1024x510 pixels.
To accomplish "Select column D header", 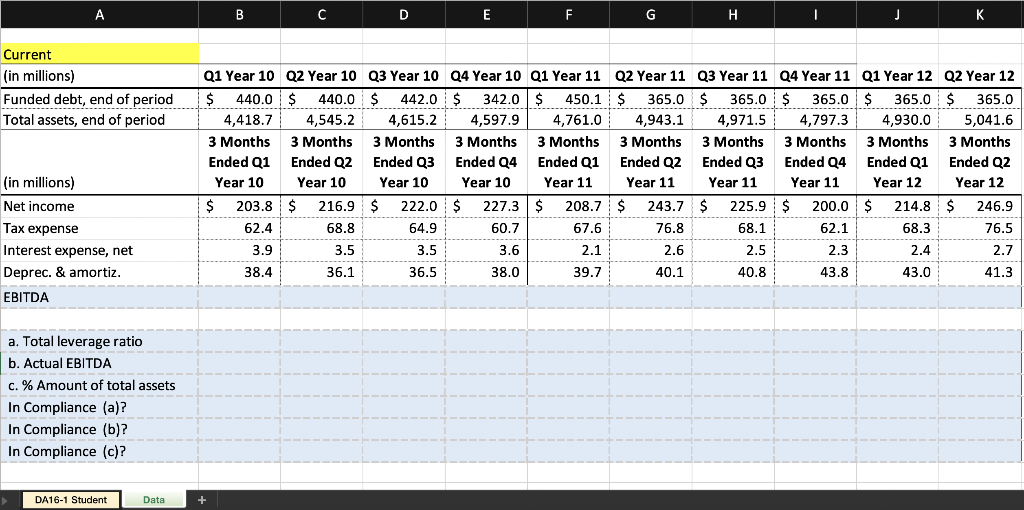I will click(404, 14).
